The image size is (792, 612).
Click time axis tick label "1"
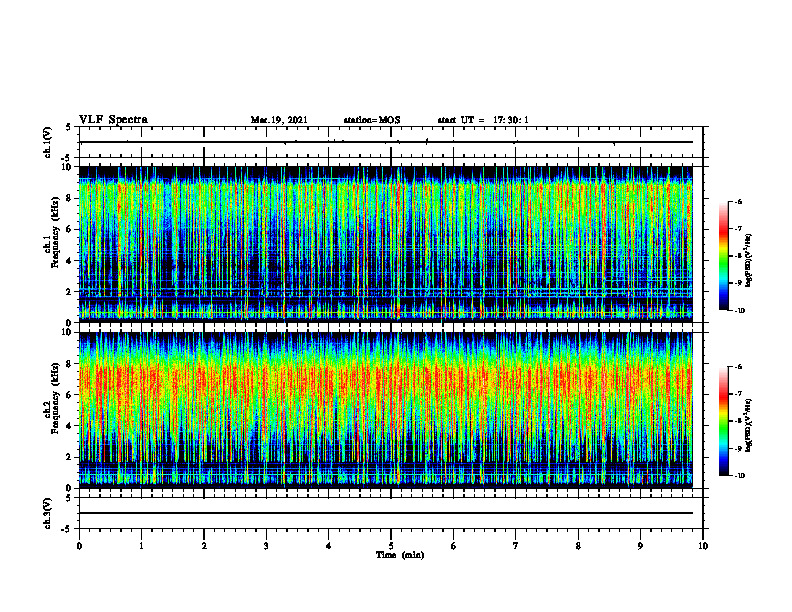(x=141, y=546)
